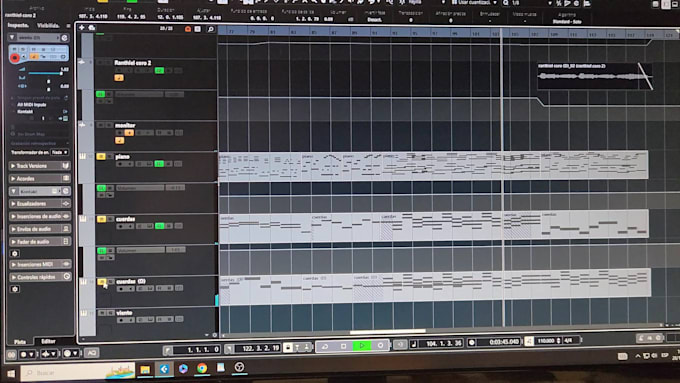680x383 pixels.
Task: Click the orange track filter icon
Action: [188, 29]
